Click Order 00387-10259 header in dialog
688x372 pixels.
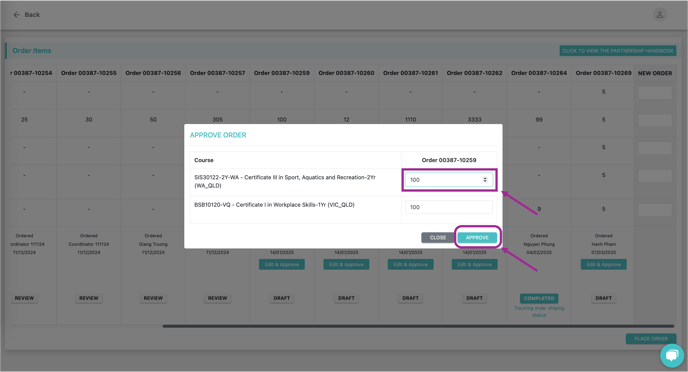pos(449,160)
